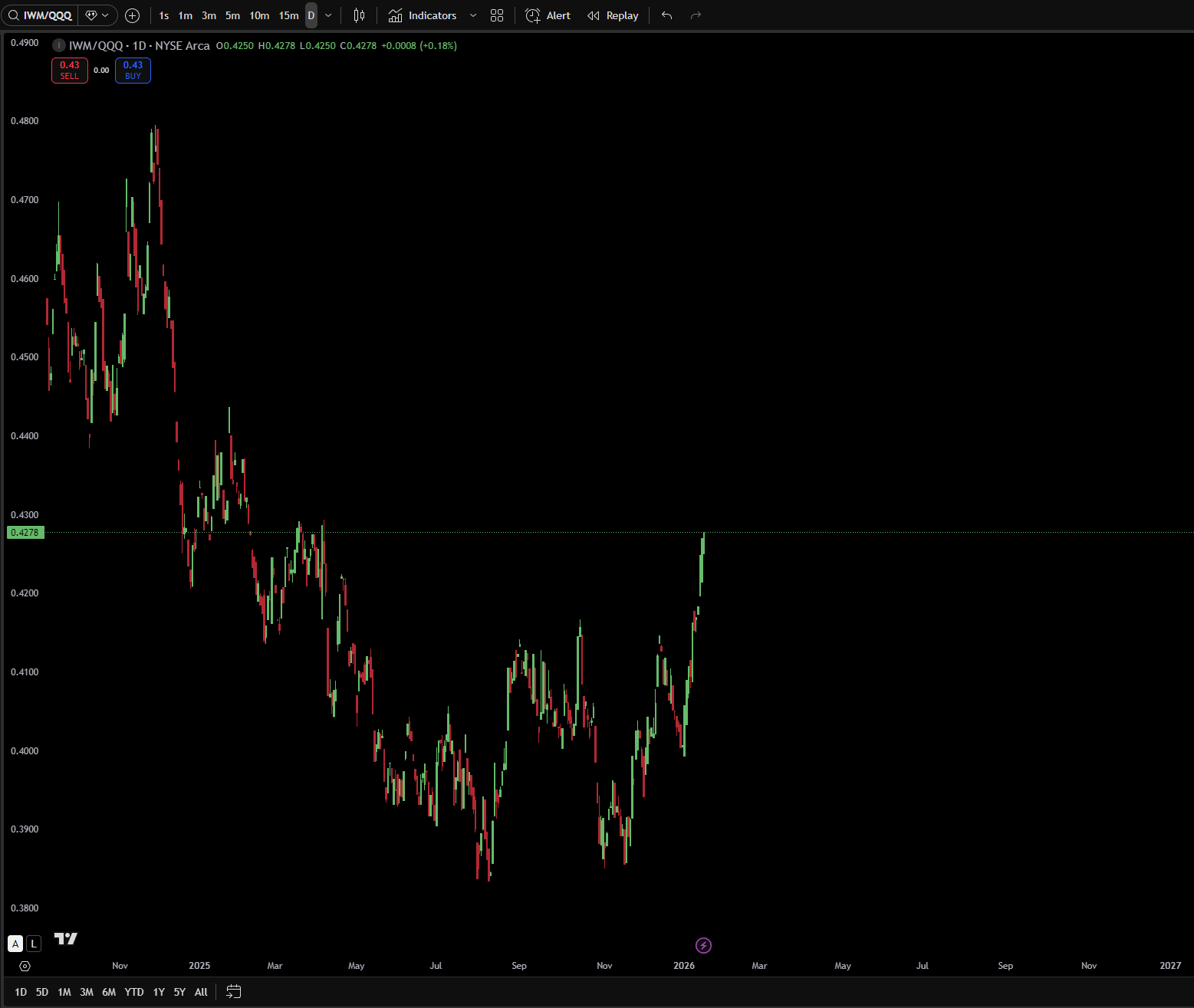Select the 1m interval
This screenshot has width=1194, height=1008.
point(186,15)
